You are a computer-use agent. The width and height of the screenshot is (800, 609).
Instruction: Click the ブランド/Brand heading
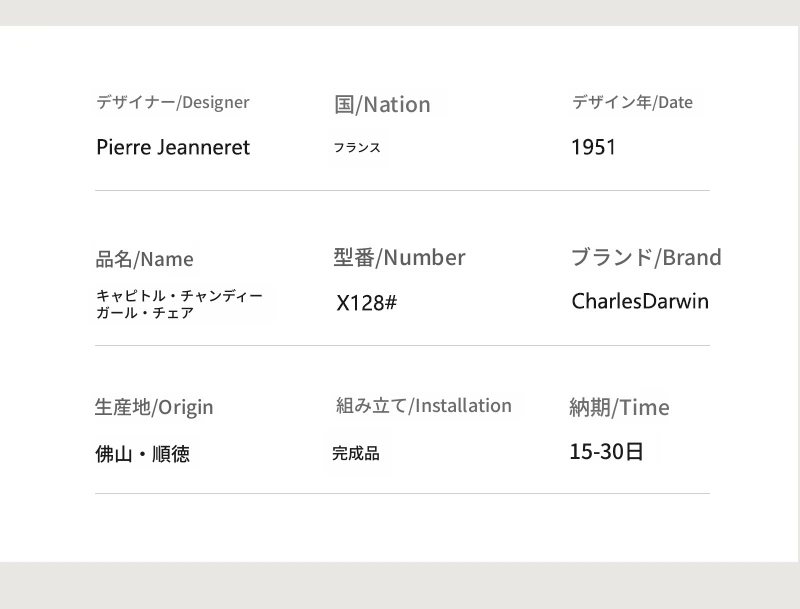pos(646,257)
